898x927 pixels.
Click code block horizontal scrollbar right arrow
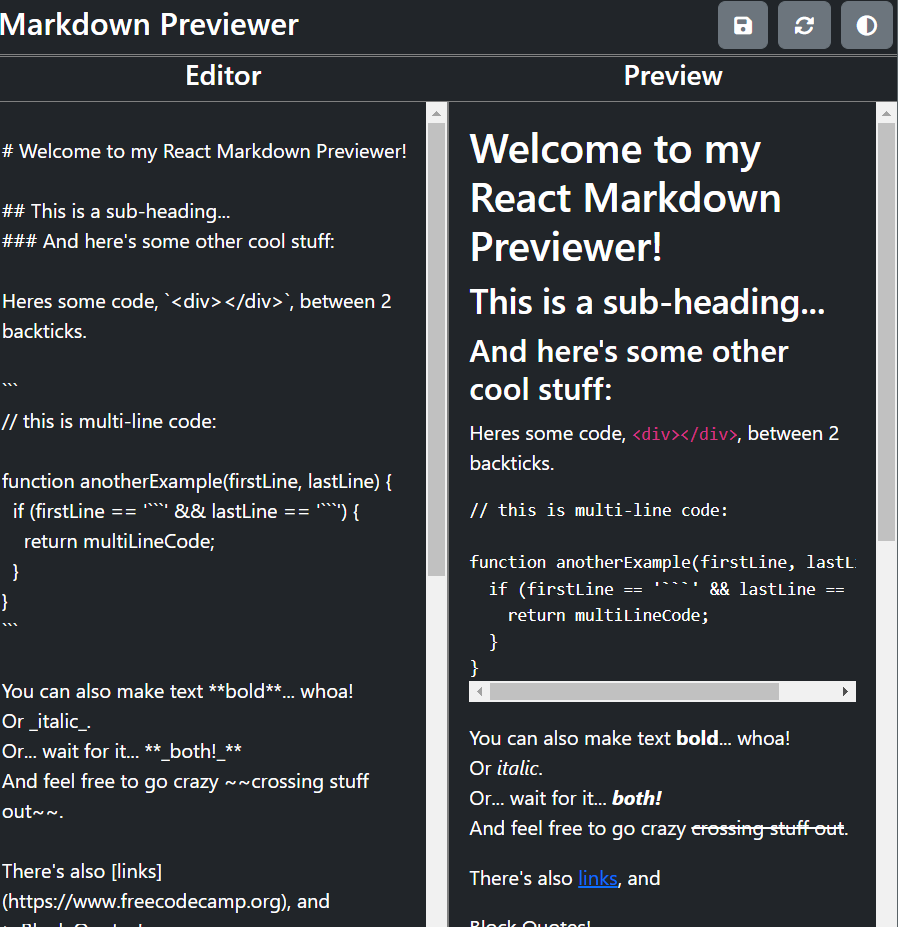(846, 692)
